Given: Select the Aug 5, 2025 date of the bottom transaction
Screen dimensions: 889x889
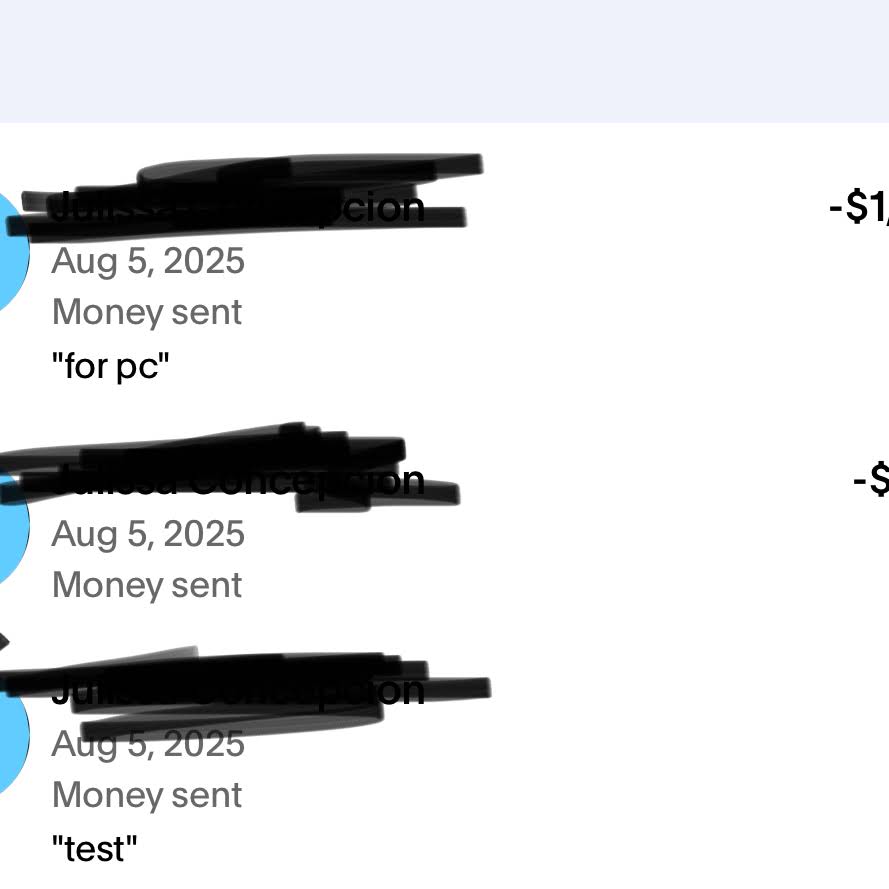Looking at the screenshot, I should (148, 745).
